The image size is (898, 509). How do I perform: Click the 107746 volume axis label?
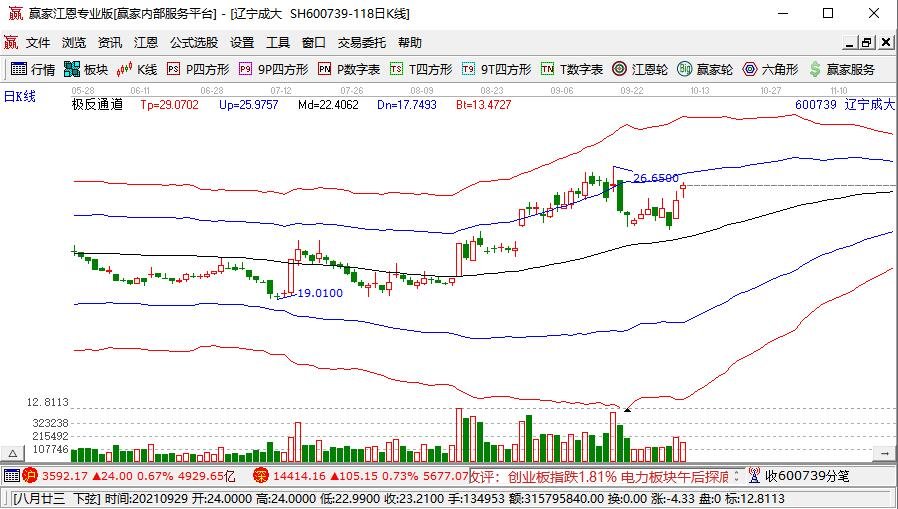(x=50, y=449)
